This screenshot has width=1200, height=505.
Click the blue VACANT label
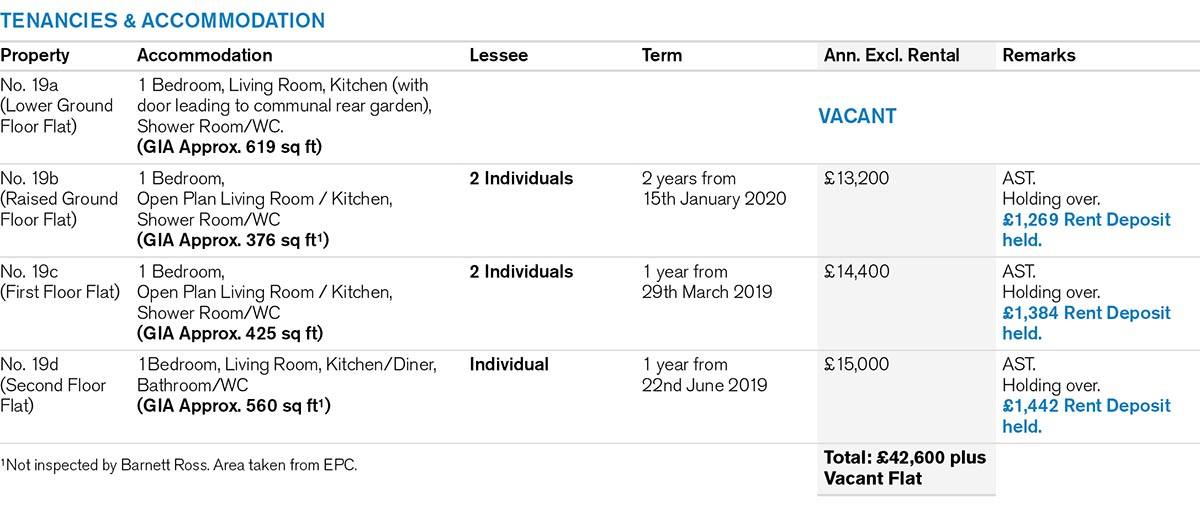tap(857, 116)
